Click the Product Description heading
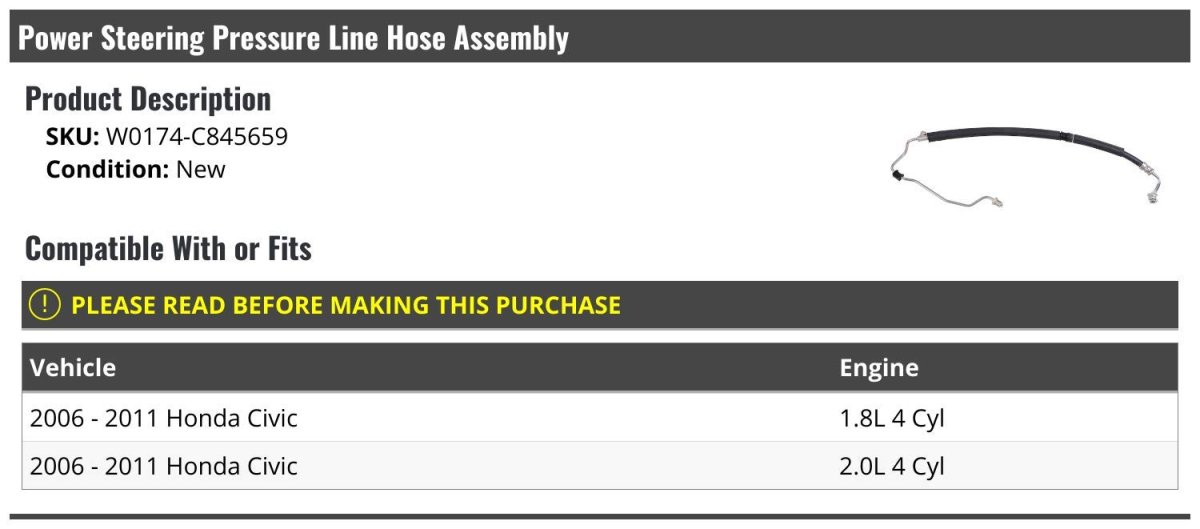Image resolution: width=1200 pixels, height=529 pixels. [148, 99]
